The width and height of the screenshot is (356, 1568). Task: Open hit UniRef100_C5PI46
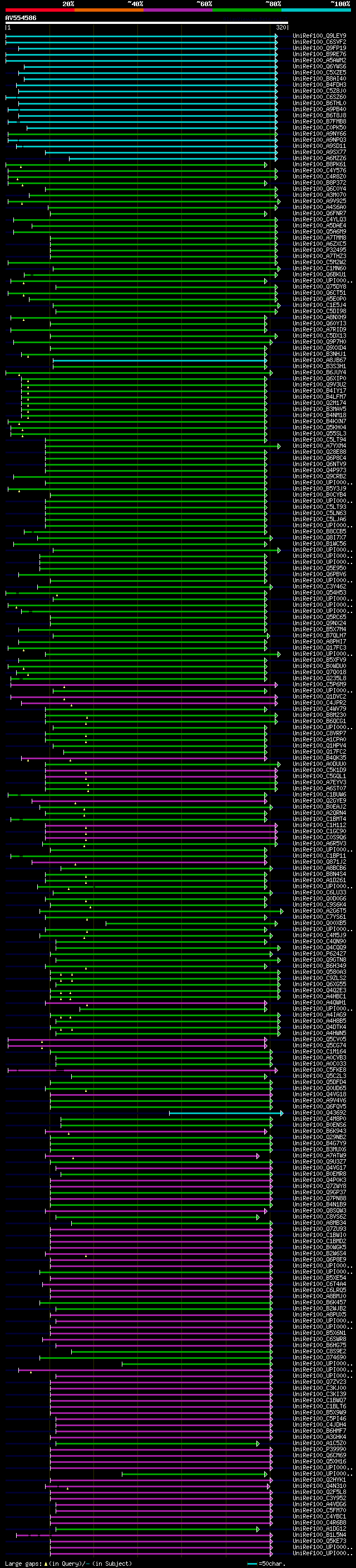tap(319, 1419)
